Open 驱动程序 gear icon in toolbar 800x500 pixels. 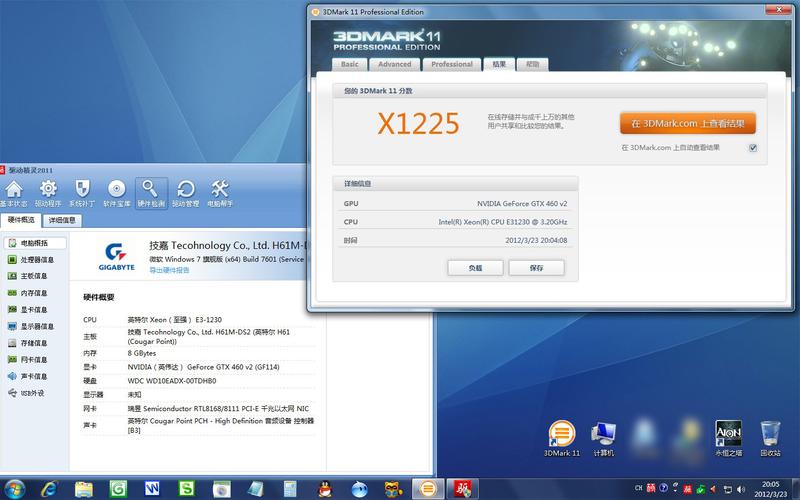(48, 193)
